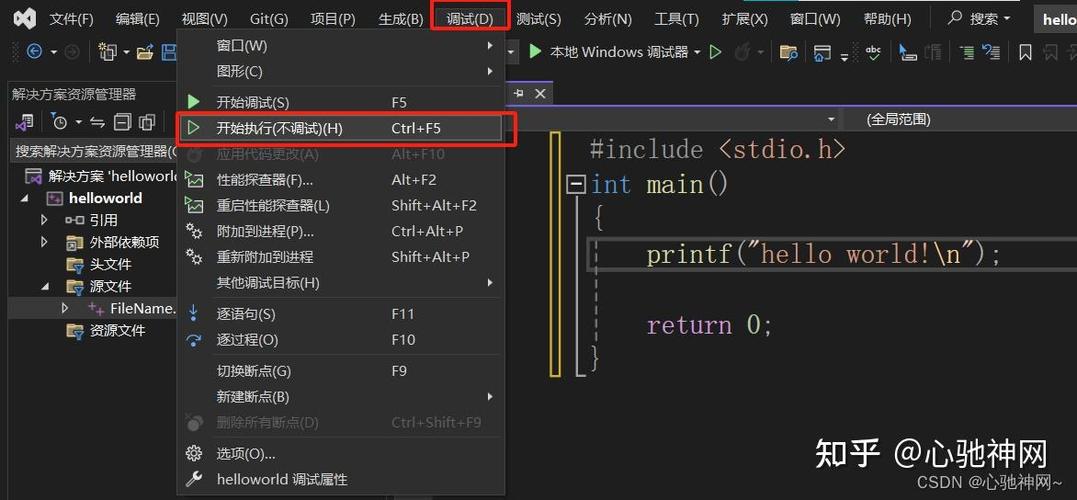
Task: Click the find in files folder icon
Action: 789,52
